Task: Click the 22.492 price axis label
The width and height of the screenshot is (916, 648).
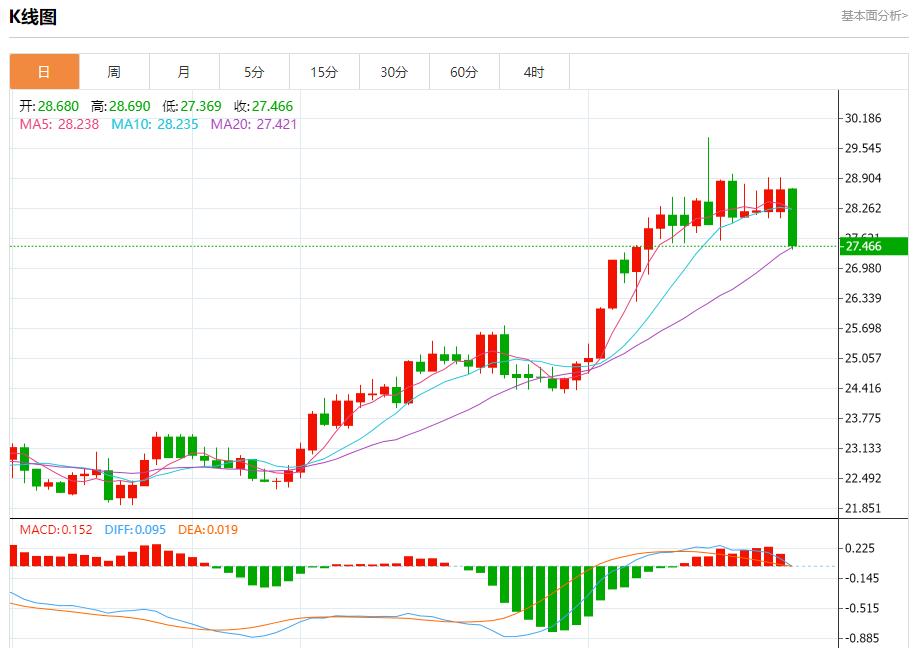Action: tap(863, 479)
